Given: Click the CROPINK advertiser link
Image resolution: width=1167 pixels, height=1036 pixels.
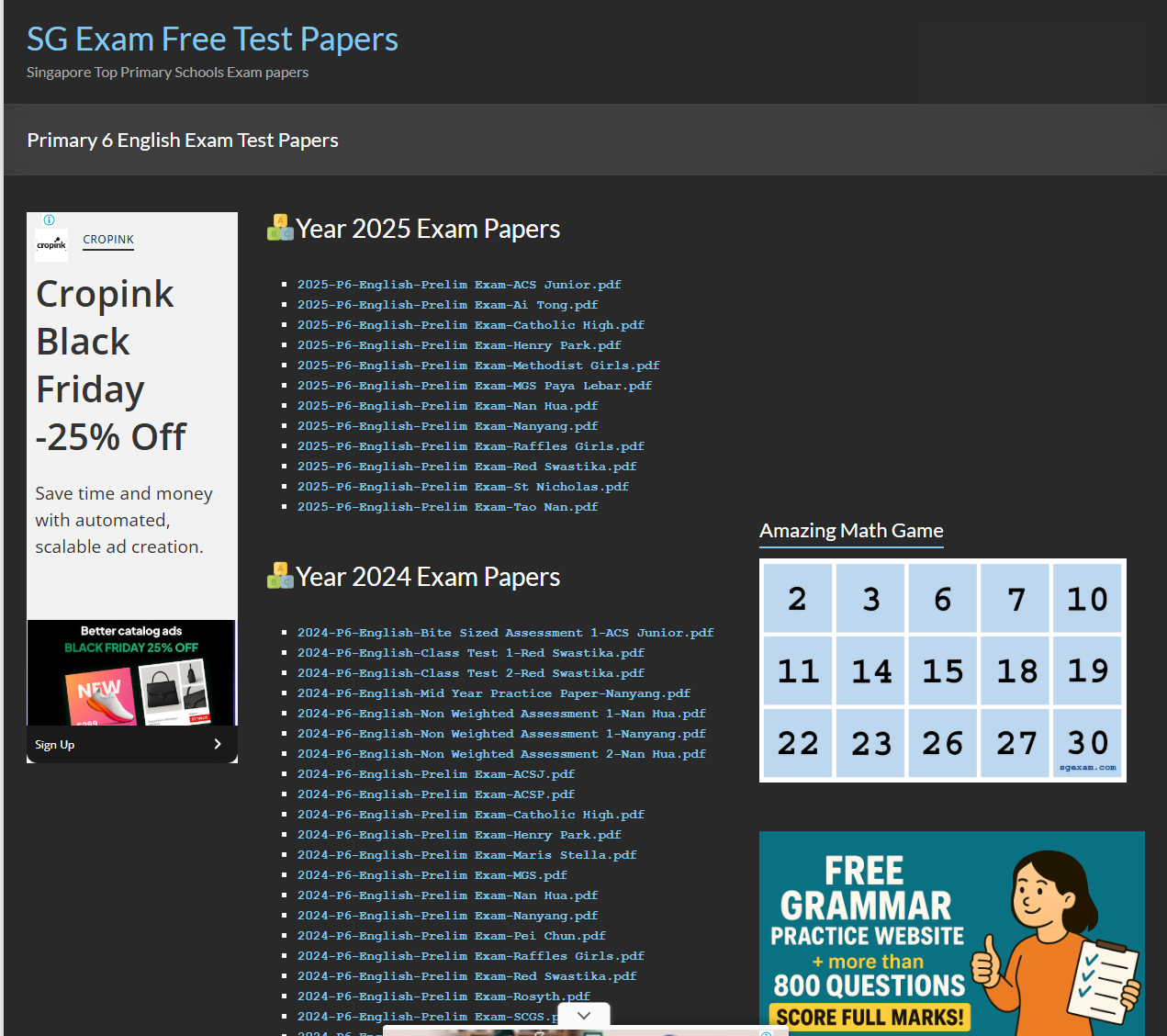Looking at the screenshot, I should [108, 240].
